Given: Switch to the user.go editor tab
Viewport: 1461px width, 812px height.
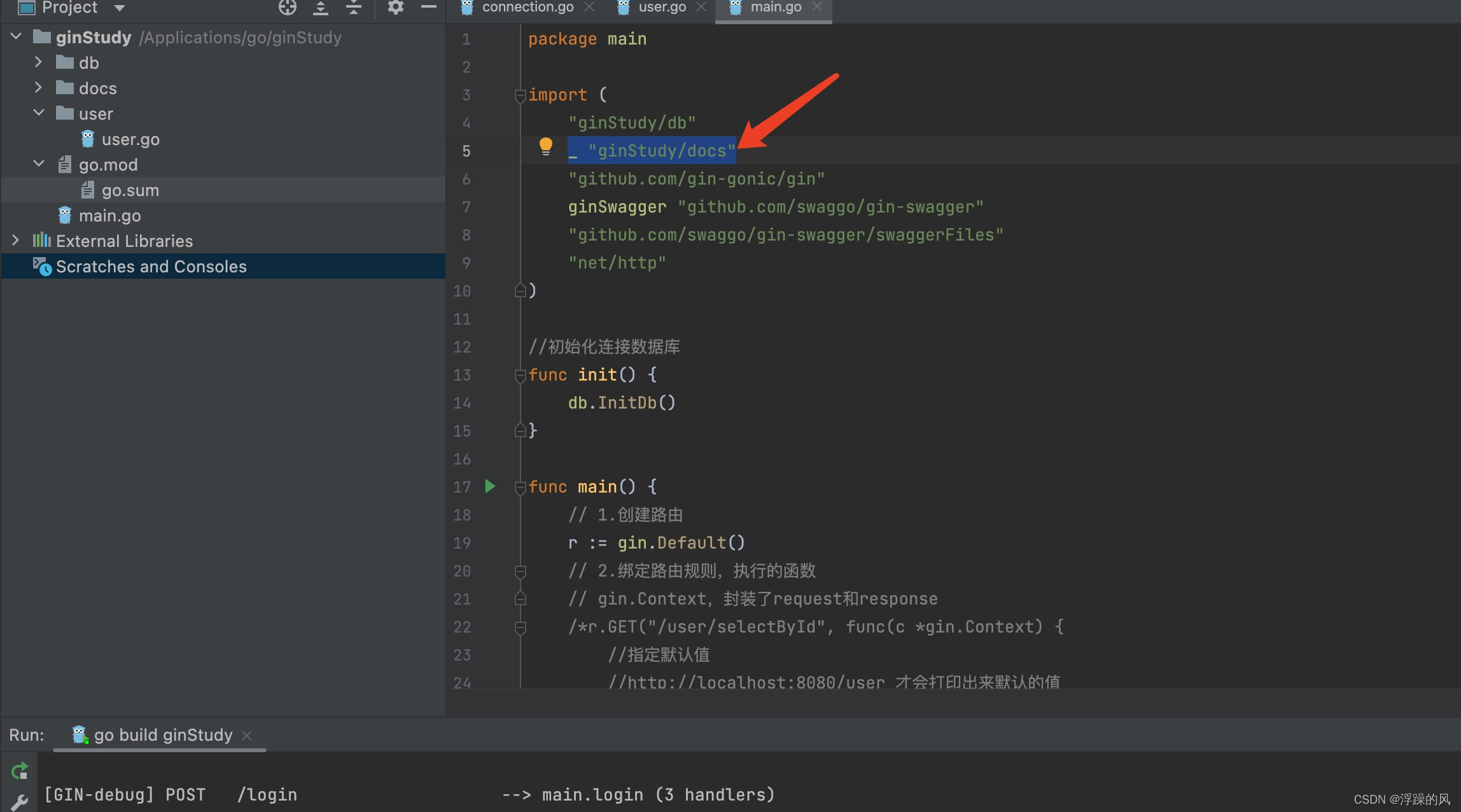Looking at the screenshot, I should point(662,8).
